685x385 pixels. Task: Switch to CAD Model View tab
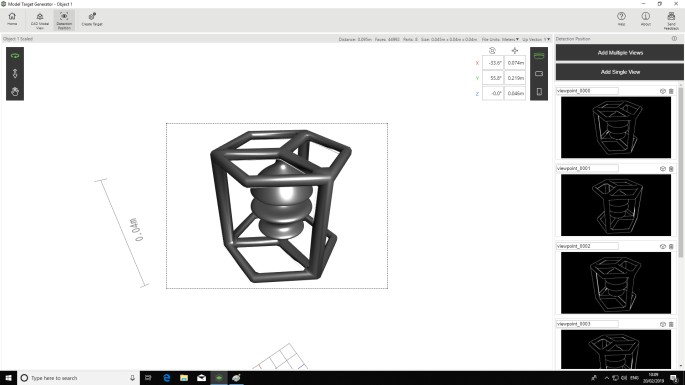coord(40,21)
